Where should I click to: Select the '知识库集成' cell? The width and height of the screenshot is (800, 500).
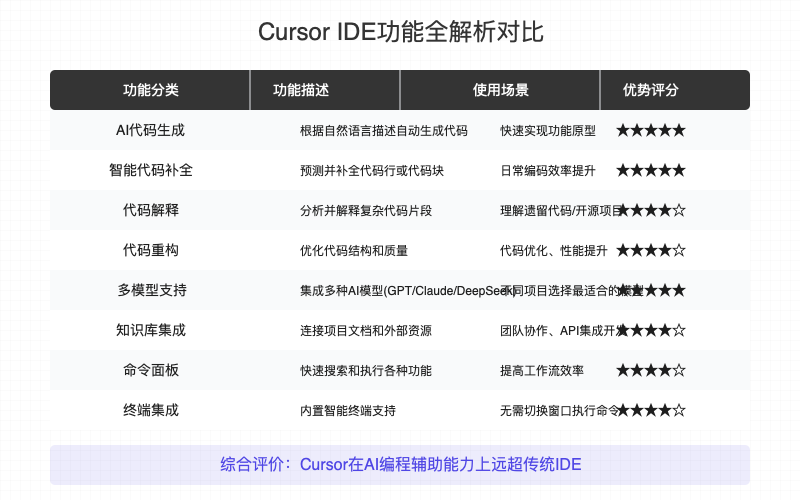point(151,330)
